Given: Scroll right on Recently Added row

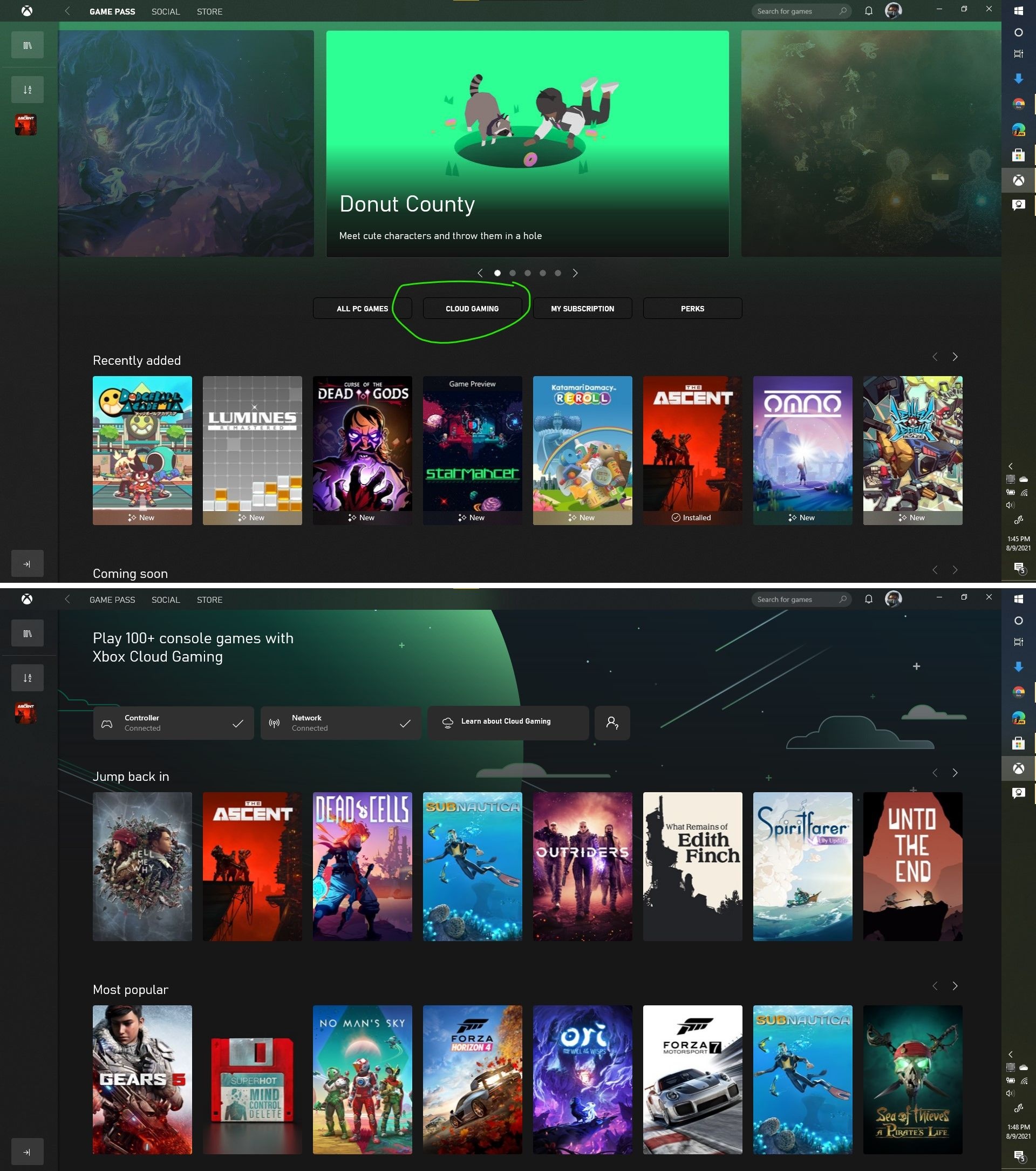Looking at the screenshot, I should 955,357.
